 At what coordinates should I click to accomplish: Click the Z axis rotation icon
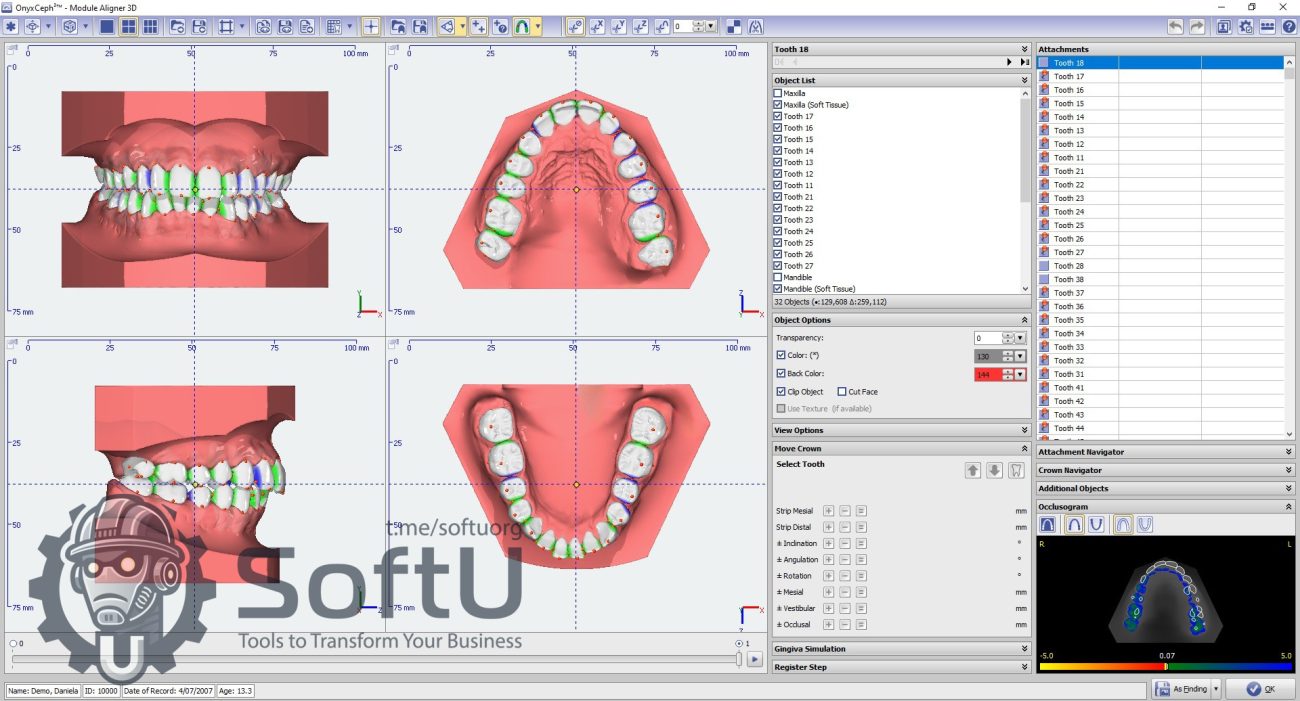click(641, 27)
